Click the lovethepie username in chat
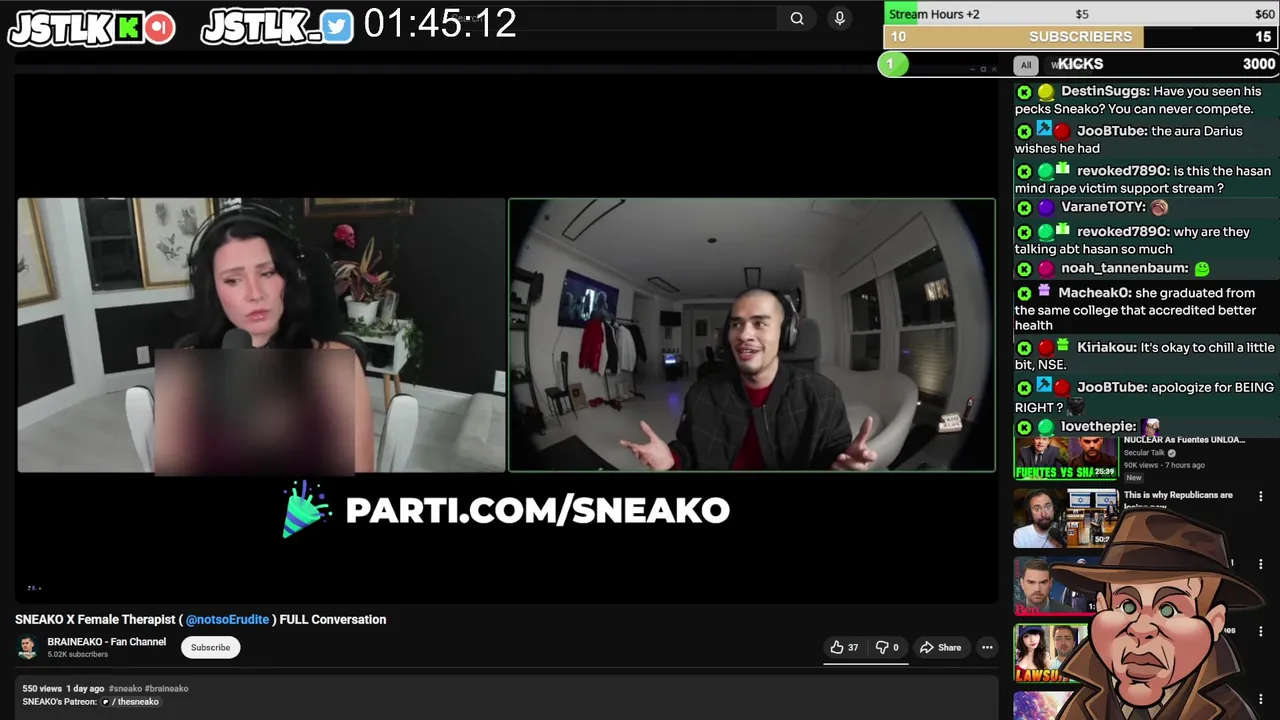 pyautogui.click(x=1098, y=426)
